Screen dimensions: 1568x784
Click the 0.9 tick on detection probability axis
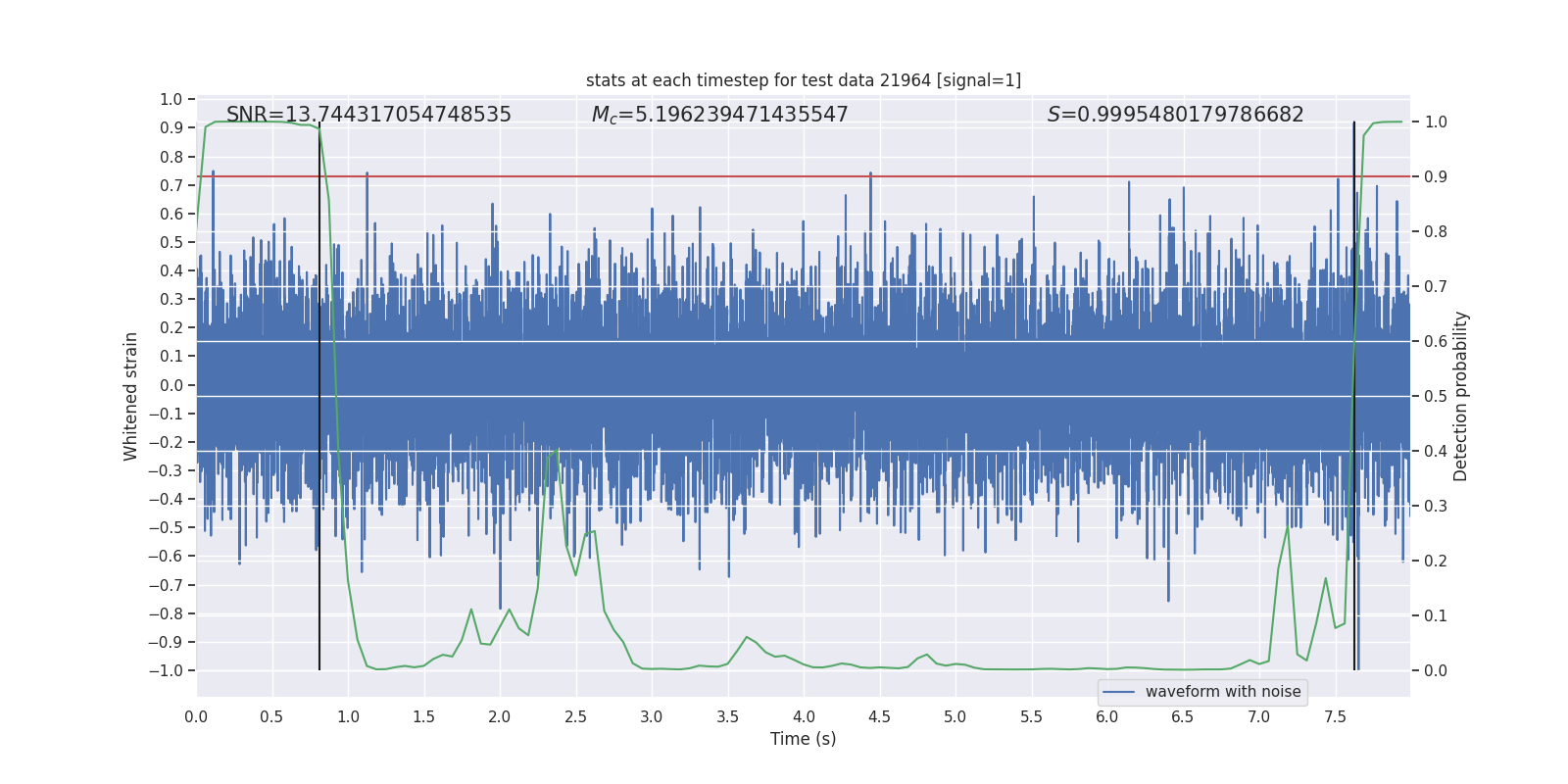pos(1435,176)
